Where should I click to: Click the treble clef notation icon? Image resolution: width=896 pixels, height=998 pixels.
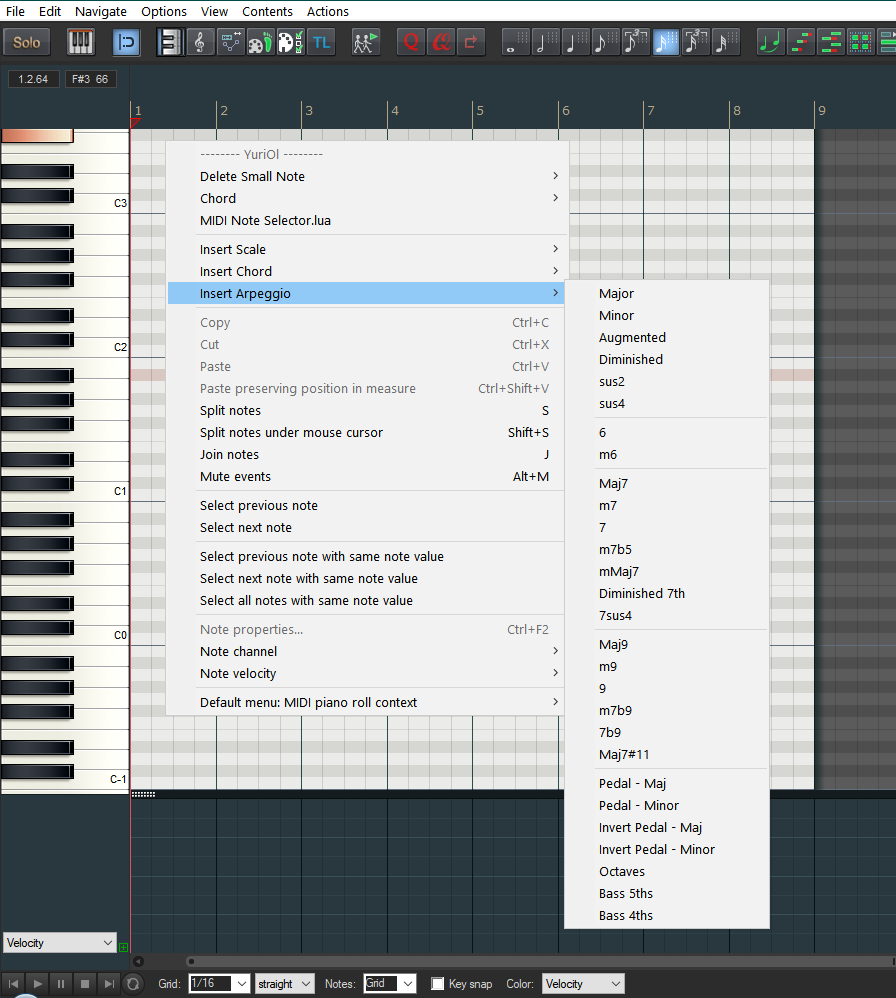(200, 42)
